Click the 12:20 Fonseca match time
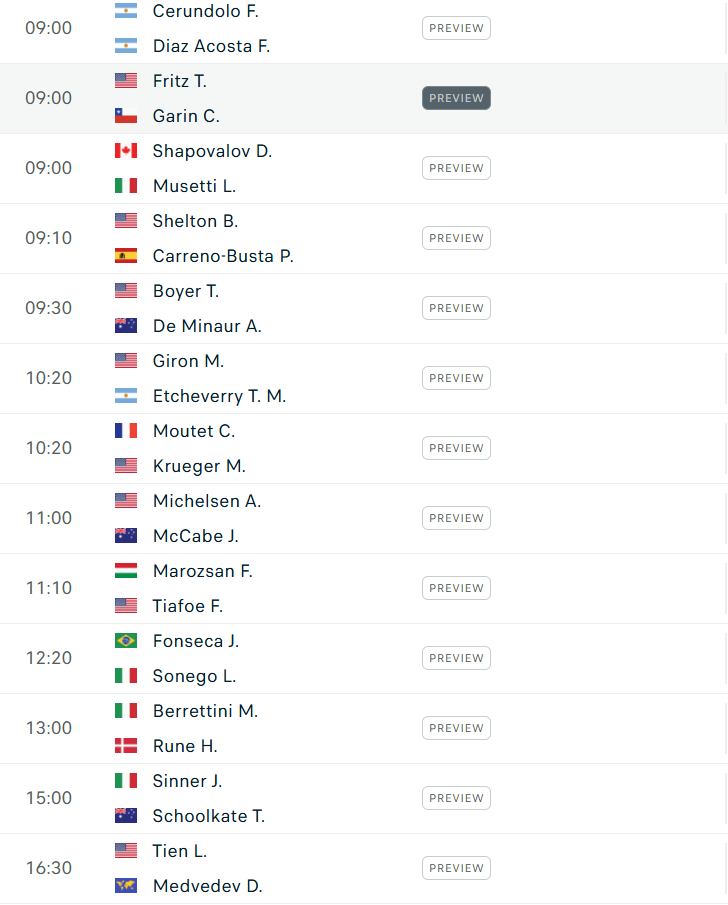The width and height of the screenshot is (728, 905). pyautogui.click(x=48, y=658)
